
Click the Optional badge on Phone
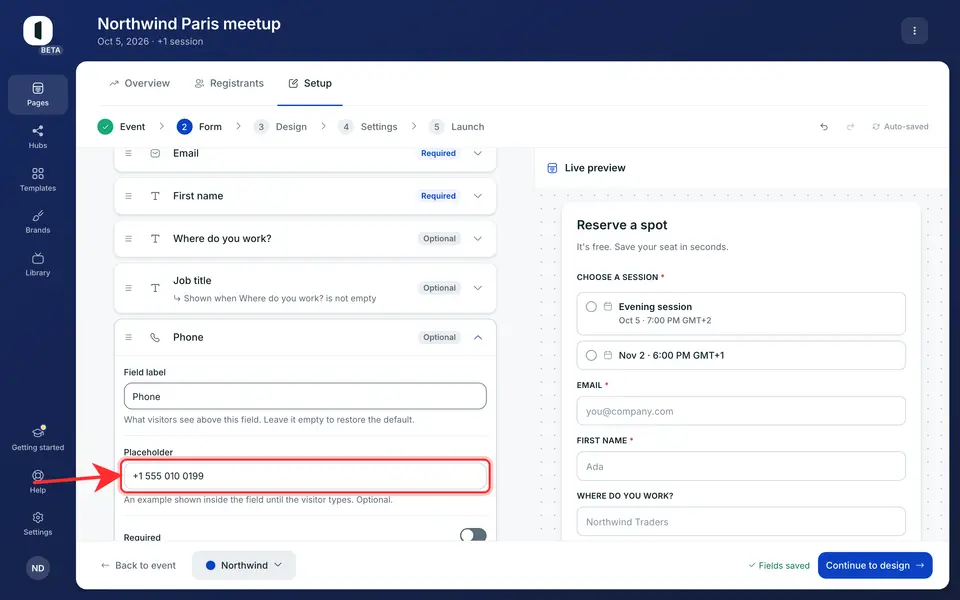click(x=440, y=337)
